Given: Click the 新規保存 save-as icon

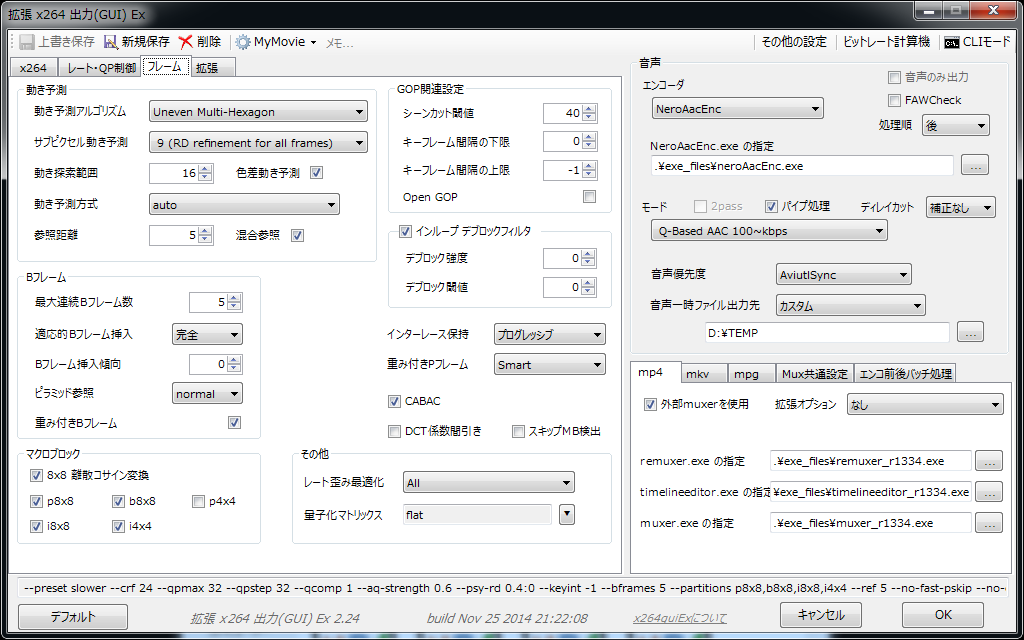Looking at the screenshot, I should [x=111, y=42].
